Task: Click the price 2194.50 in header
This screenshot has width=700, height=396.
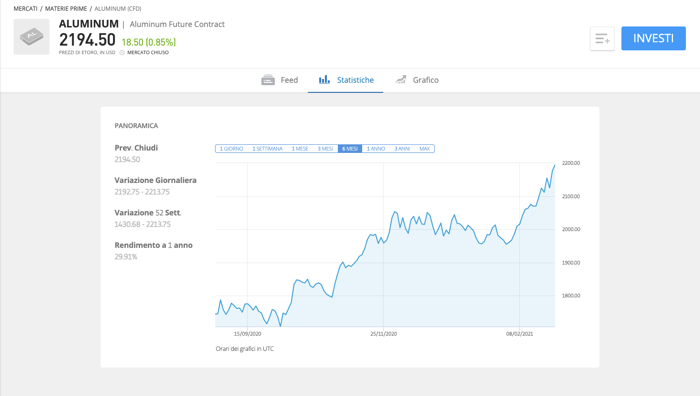Action: (x=87, y=40)
